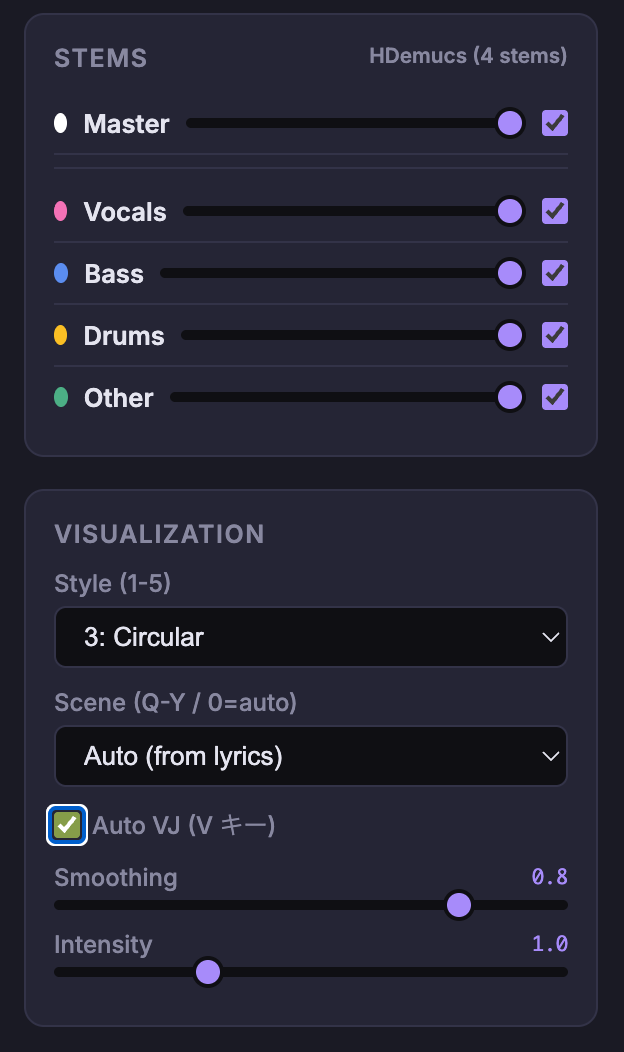
Task: Click the blue Bass stem color dot
Action: [x=61, y=274]
